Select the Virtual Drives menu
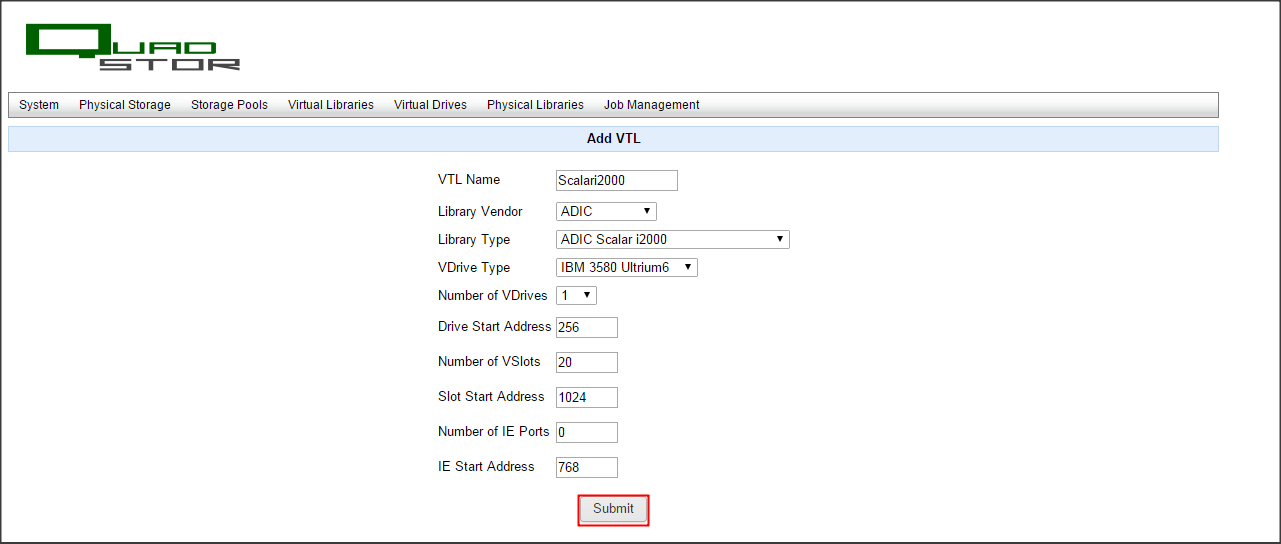This screenshot has height=544, width=1281. click(x=430, y=105)
